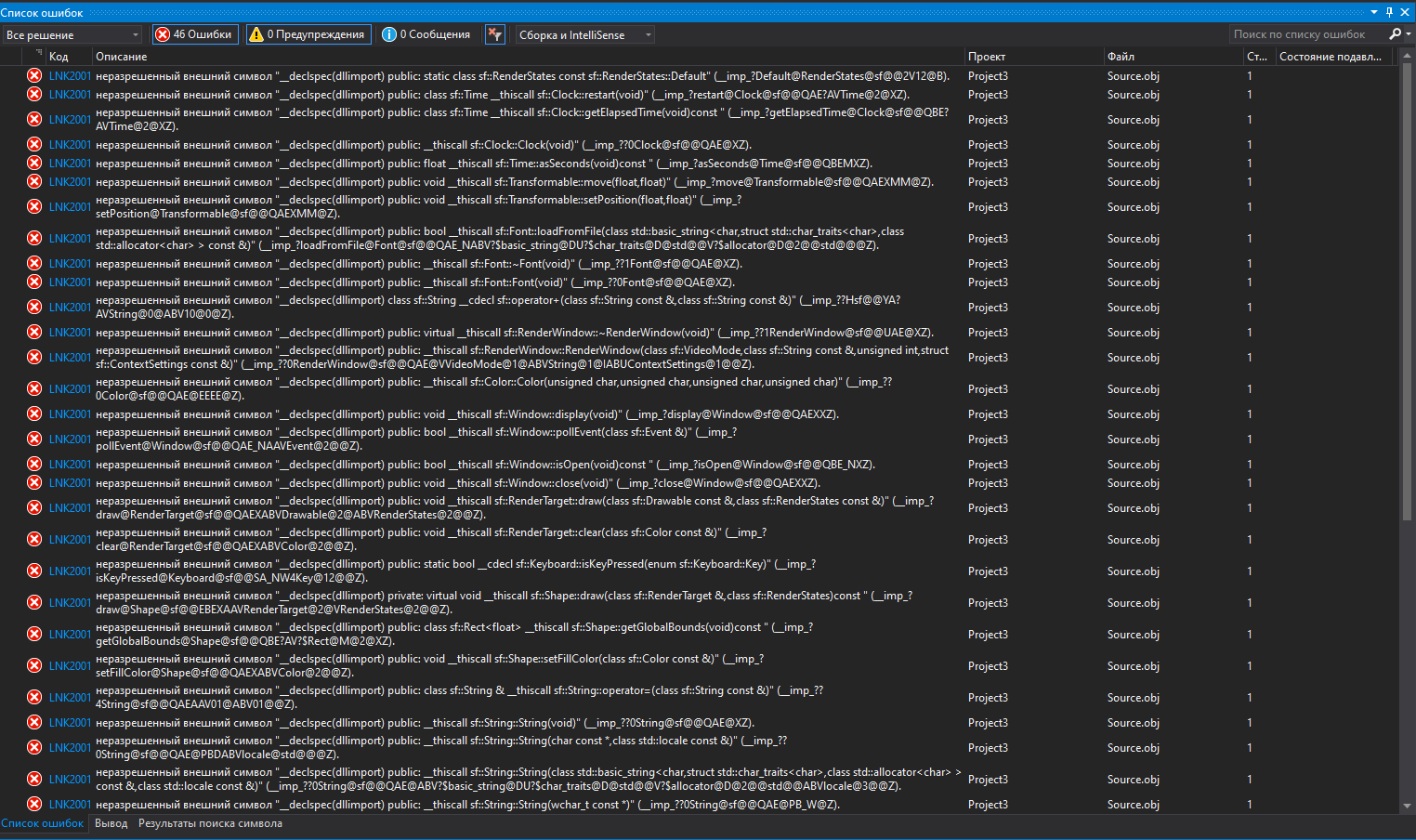Switch to the Вывод tab

coord(111,823)
